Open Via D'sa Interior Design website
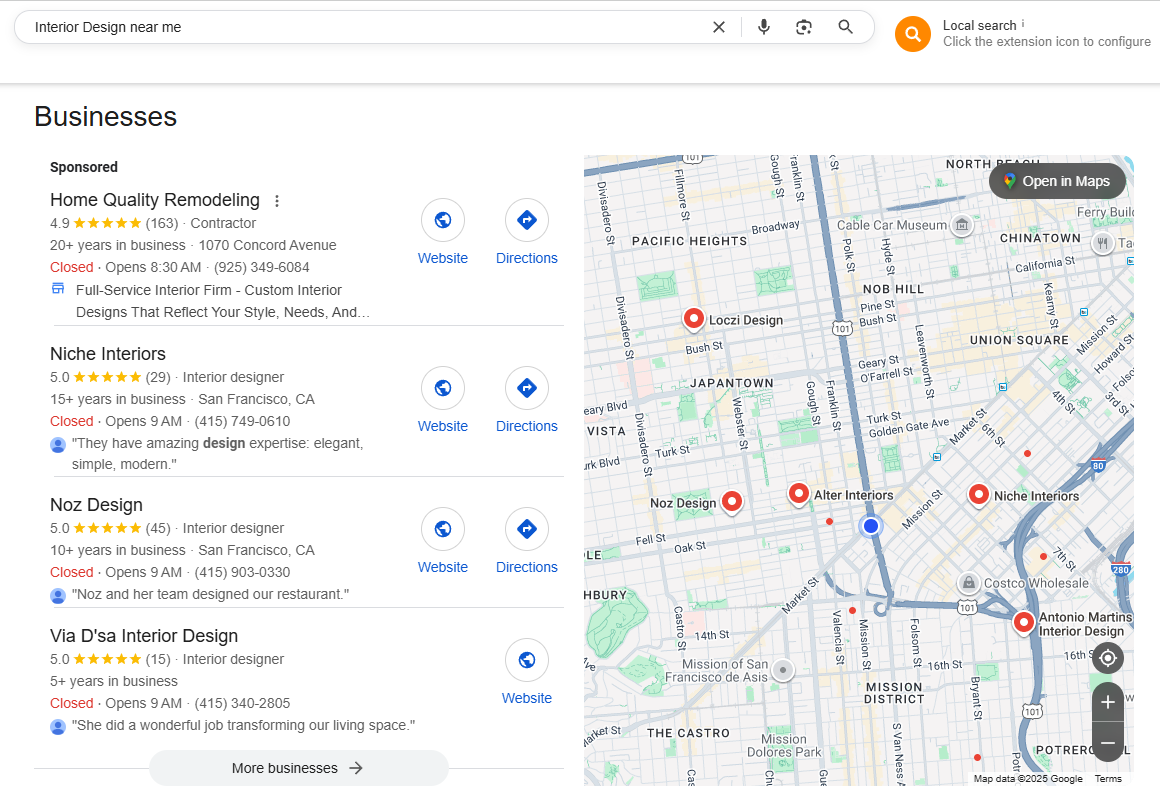 pos(527,672)
